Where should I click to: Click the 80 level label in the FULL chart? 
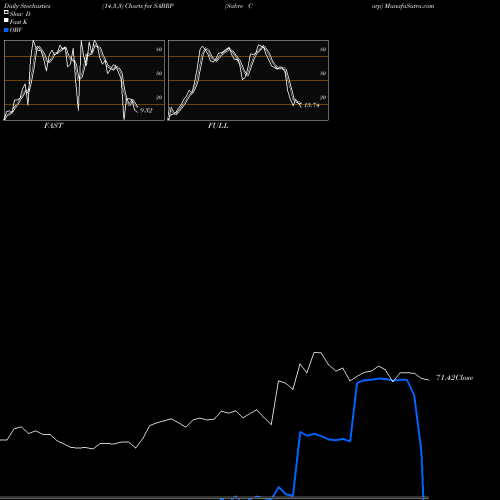[323, 49]
